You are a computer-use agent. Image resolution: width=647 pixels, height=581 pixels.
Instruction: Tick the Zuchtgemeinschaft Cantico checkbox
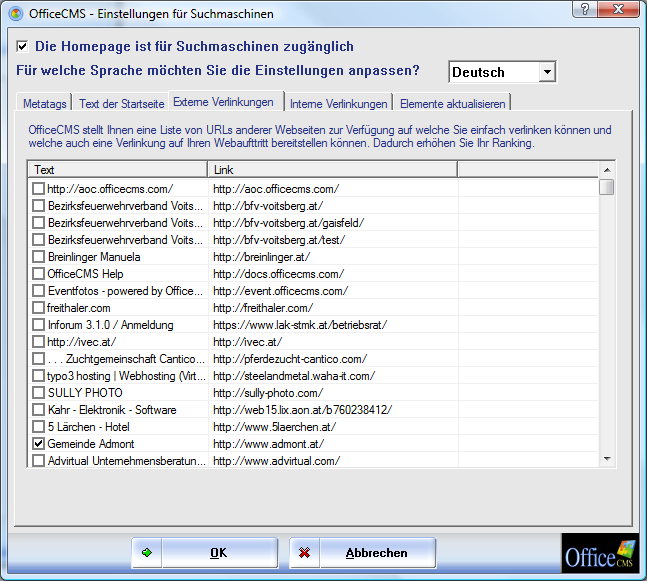pos(38,359)
